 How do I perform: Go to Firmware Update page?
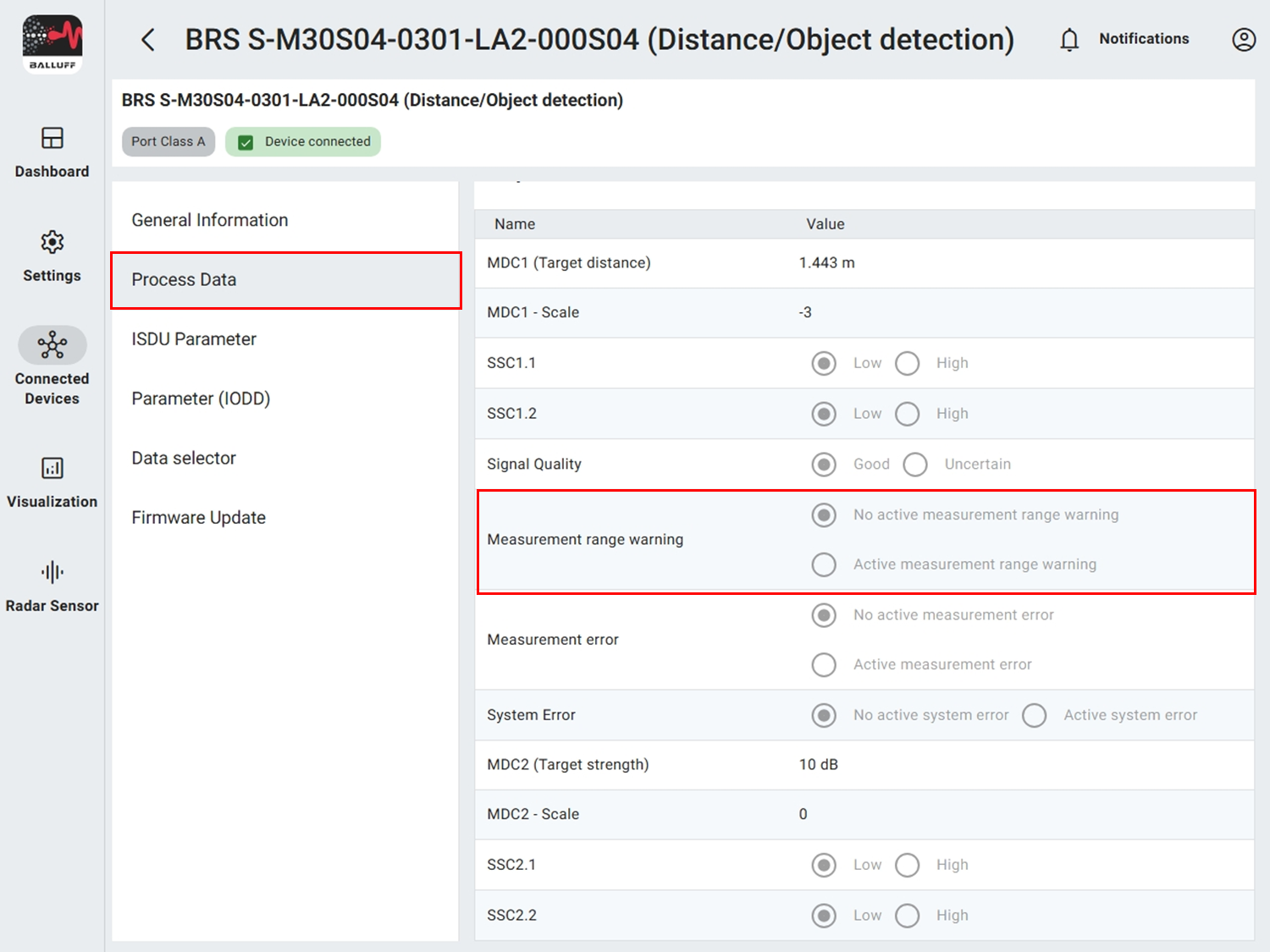[x=199, y=518]
